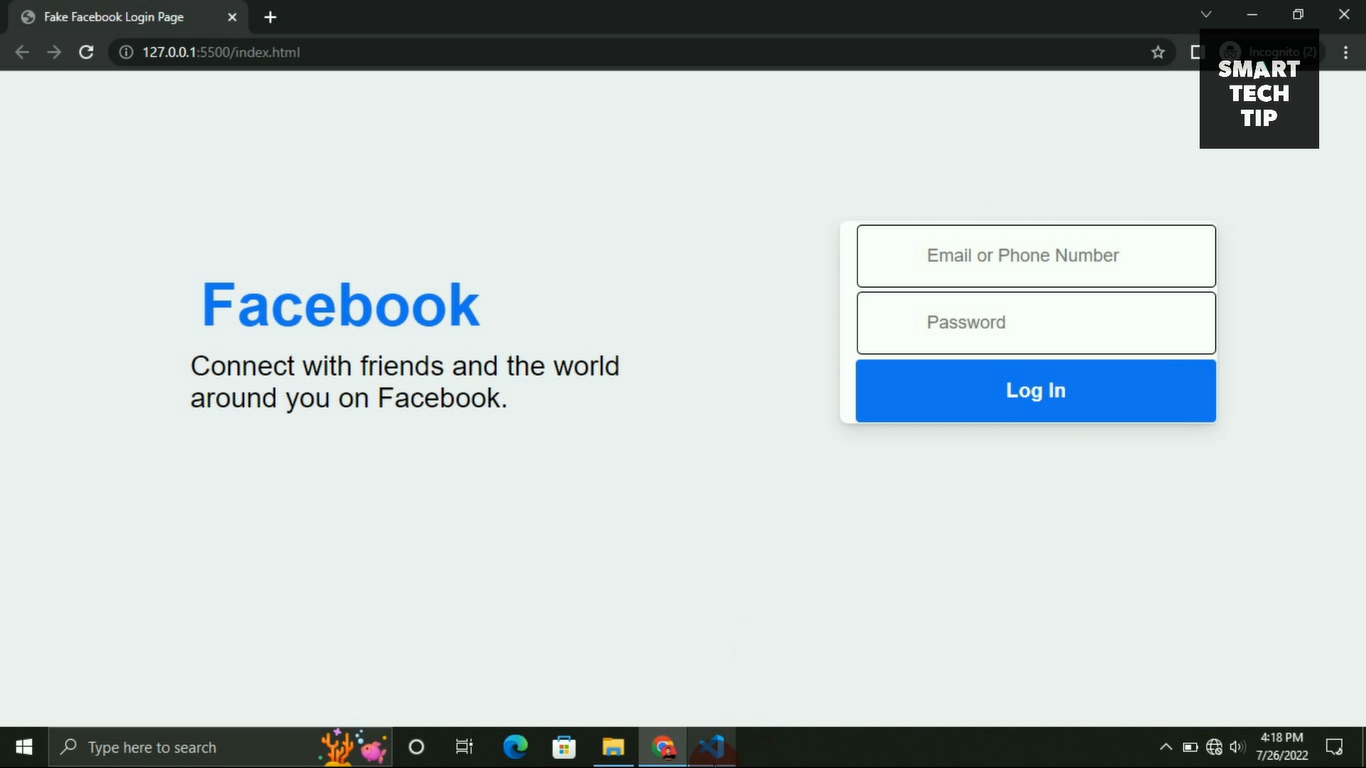Viewport: 1366px width, 768px height.
Task: Go forward using the browser forward arrow
Action: tap(54, 52)
